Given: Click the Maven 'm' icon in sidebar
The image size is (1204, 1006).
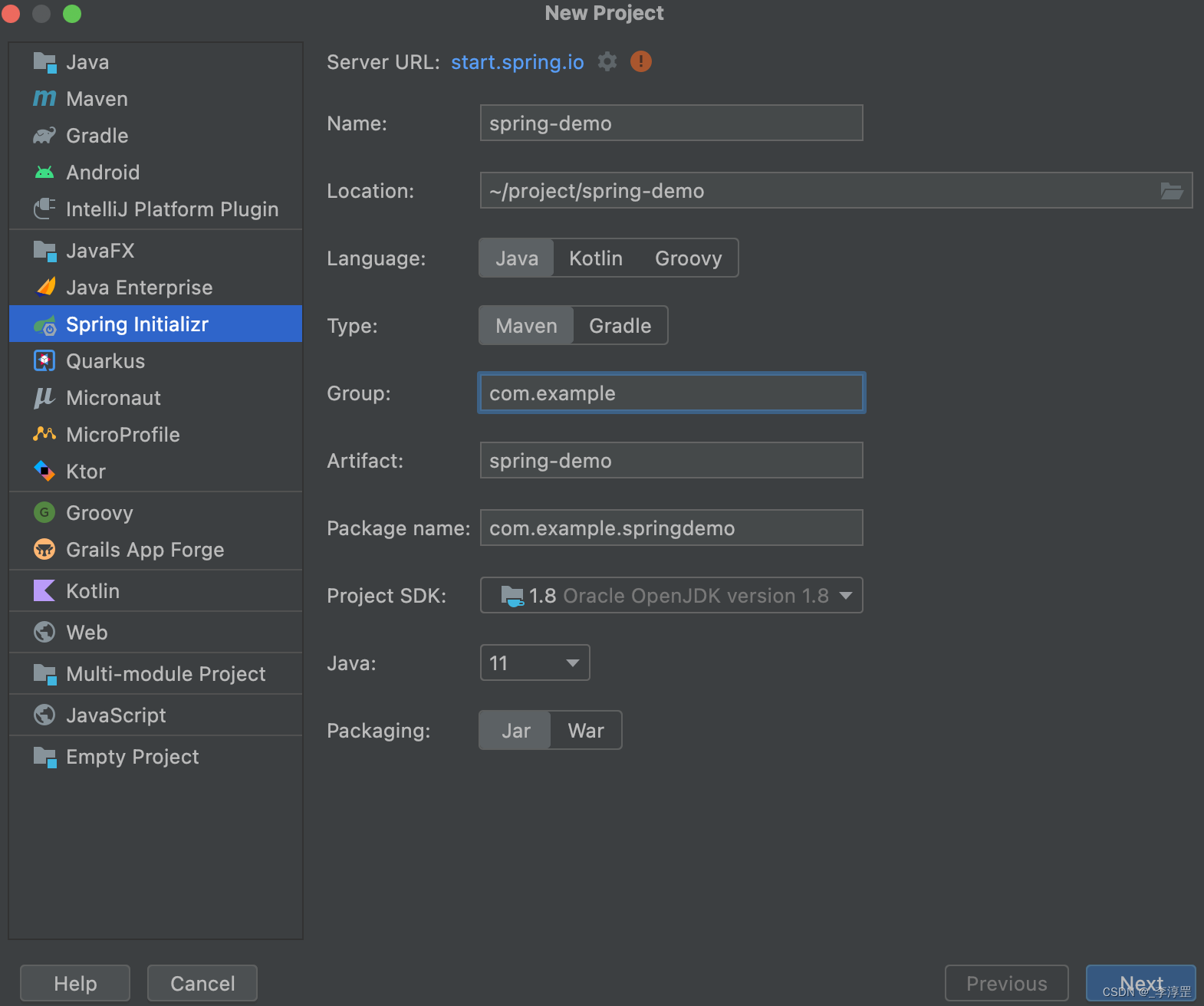Looking at the screenshot, I should [x=45, y=98].
